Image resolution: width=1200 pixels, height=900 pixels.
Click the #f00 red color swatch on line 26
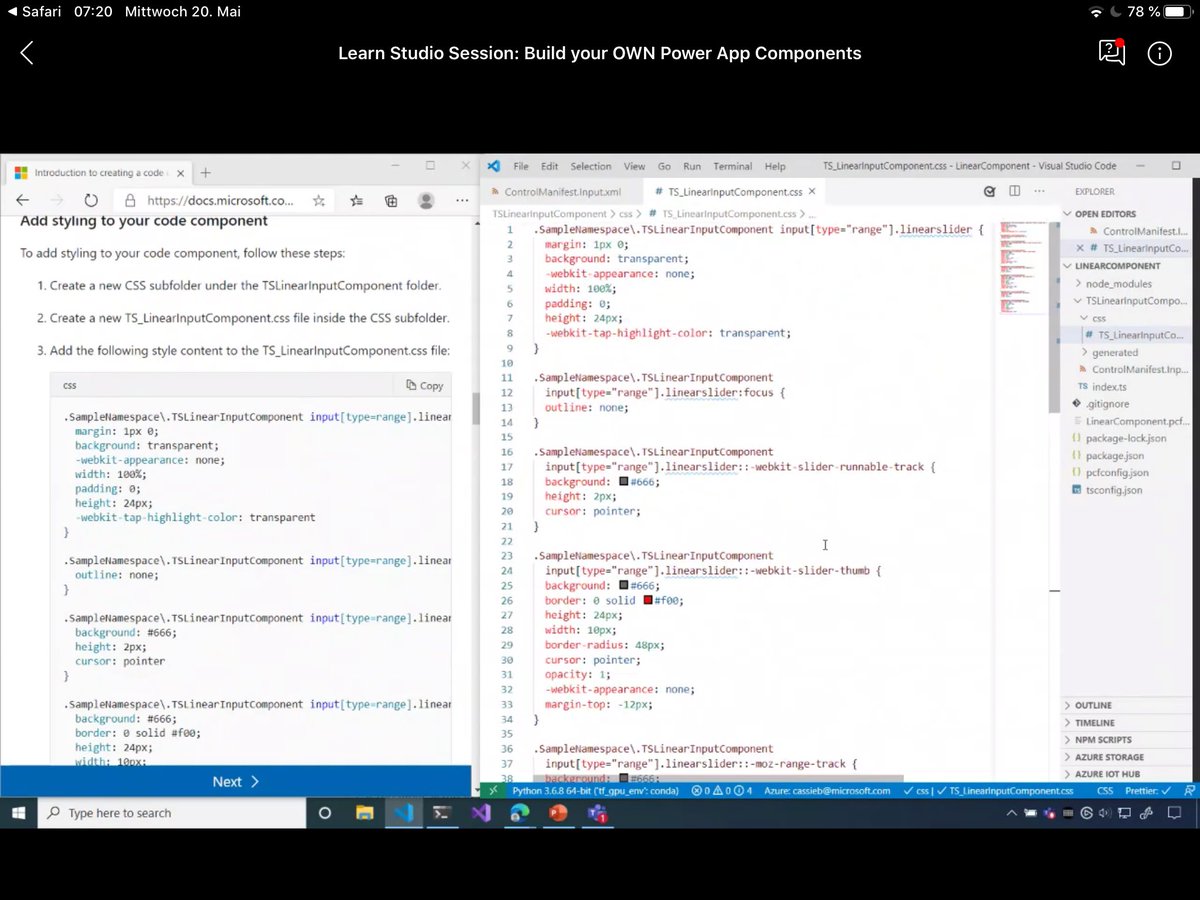pos(648,601)
